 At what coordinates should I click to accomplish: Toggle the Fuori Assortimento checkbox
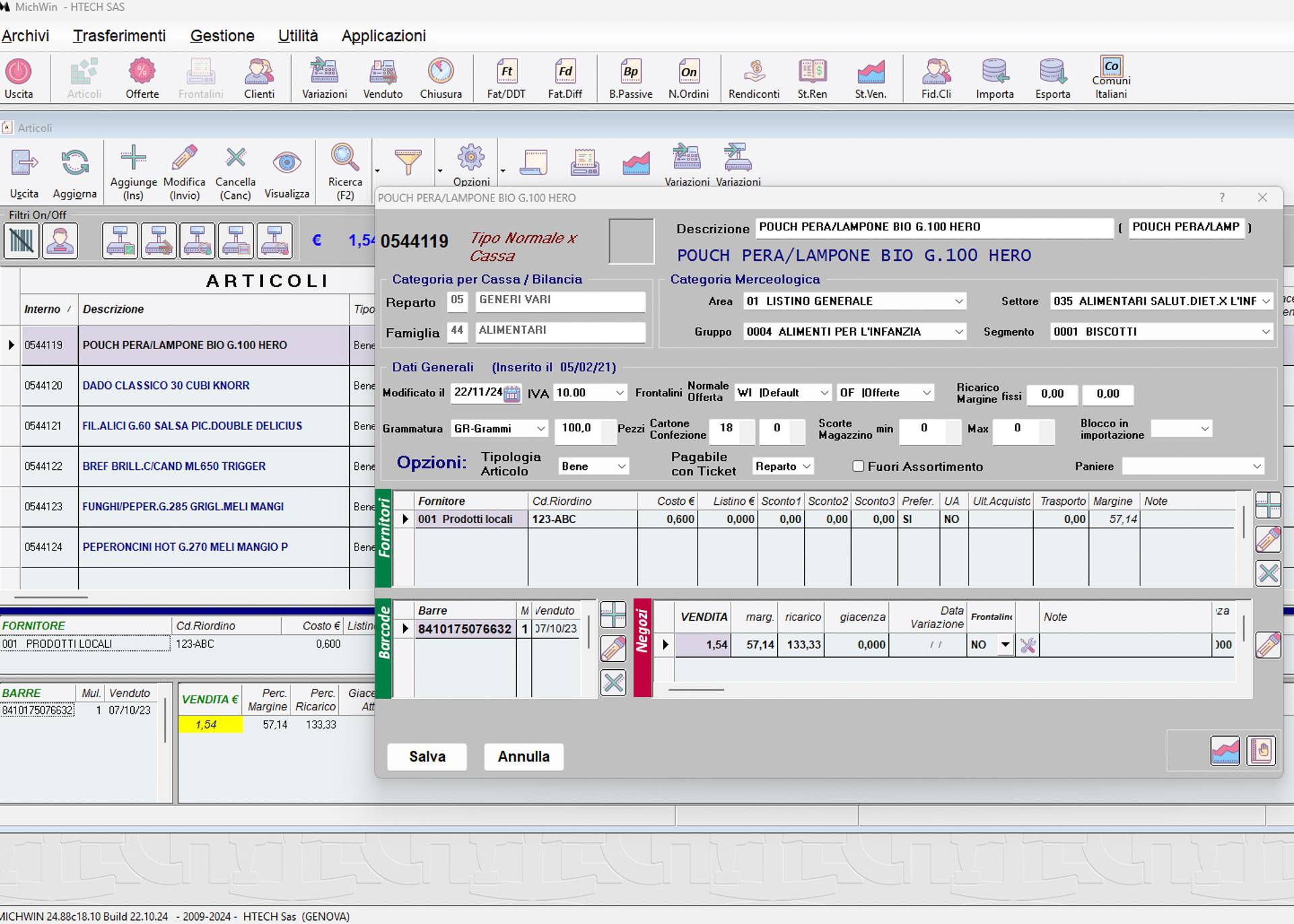pyautogui.click(x=858, y=466)
